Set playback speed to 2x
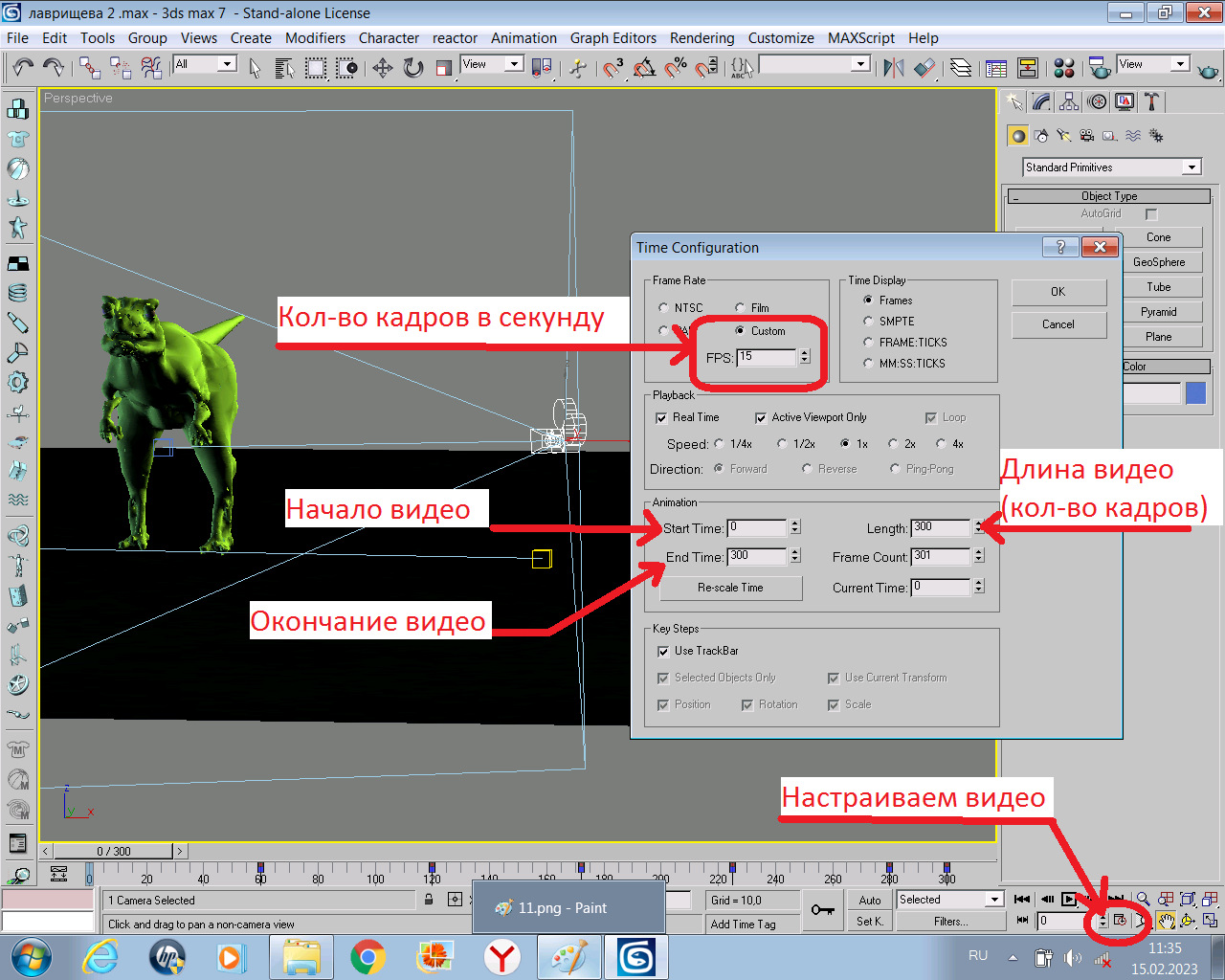 tap(893, 444)
